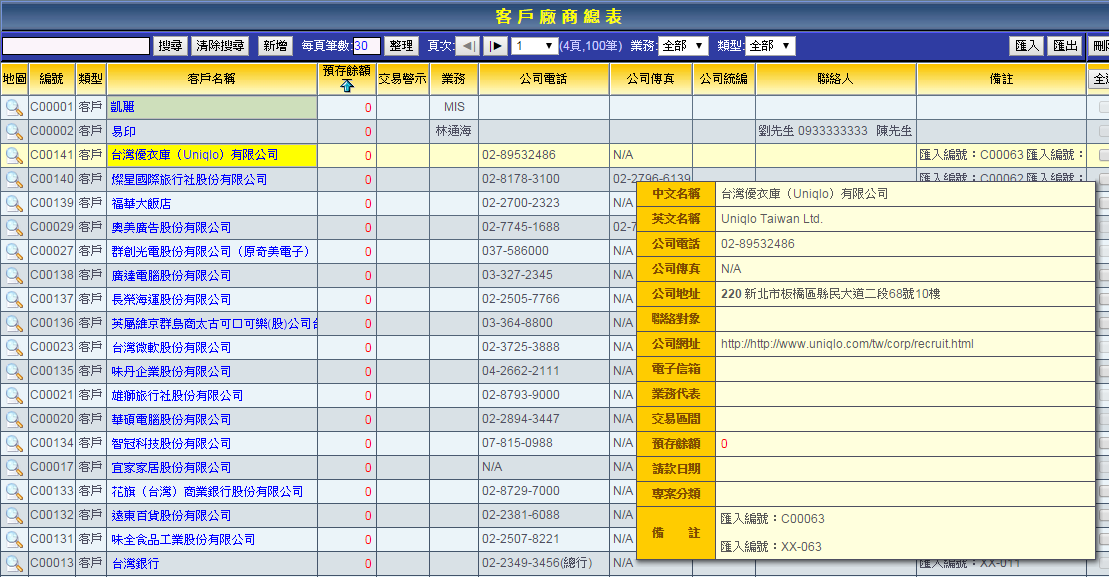Click the magnifier icon for 華碩電腦 row
This screenshot has height=577, width=1109.
coord(14,419)
